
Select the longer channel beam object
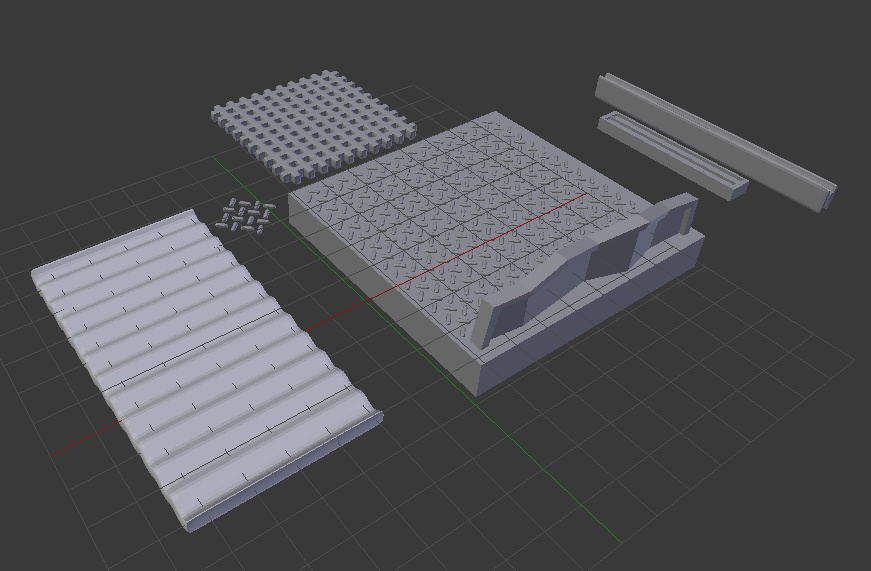coord(716,142)
